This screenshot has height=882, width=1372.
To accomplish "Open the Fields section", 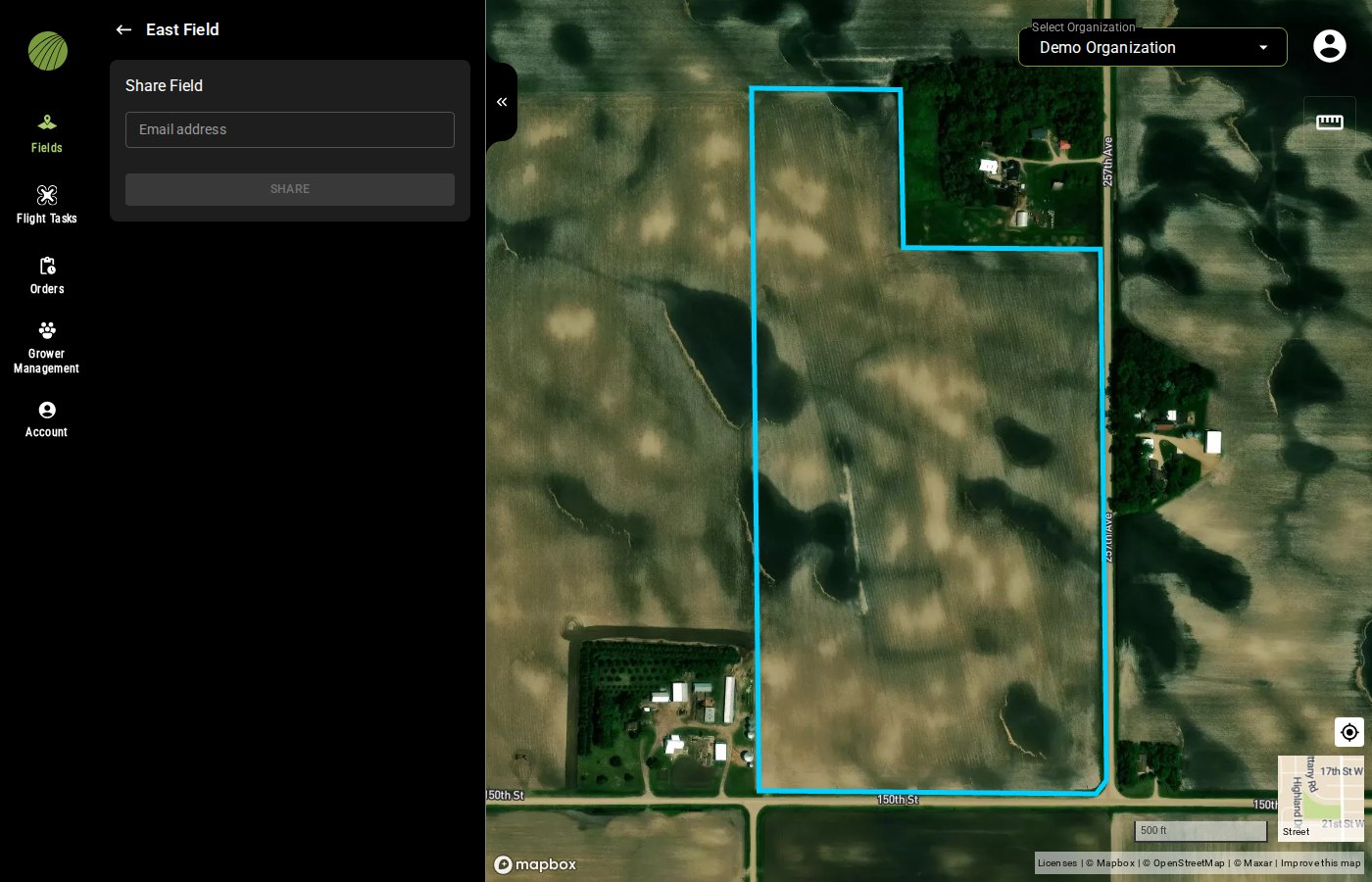I will [x=46, y=134].
